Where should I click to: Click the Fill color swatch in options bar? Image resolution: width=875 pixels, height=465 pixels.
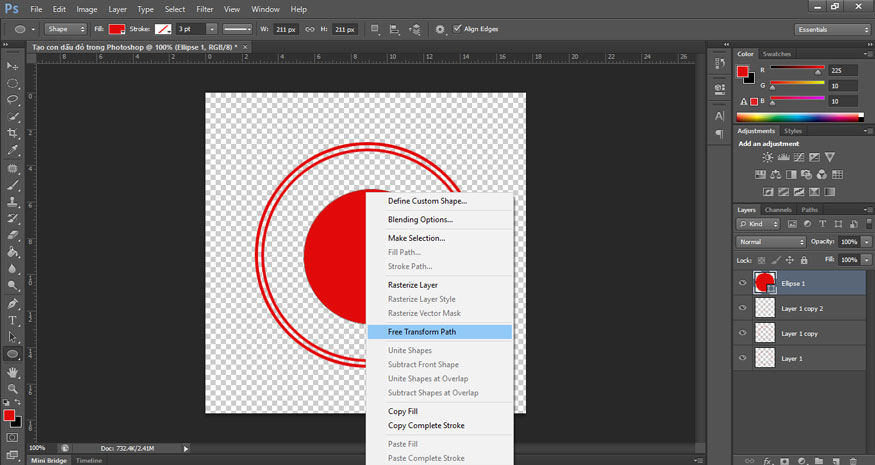(x=117, y=29)
